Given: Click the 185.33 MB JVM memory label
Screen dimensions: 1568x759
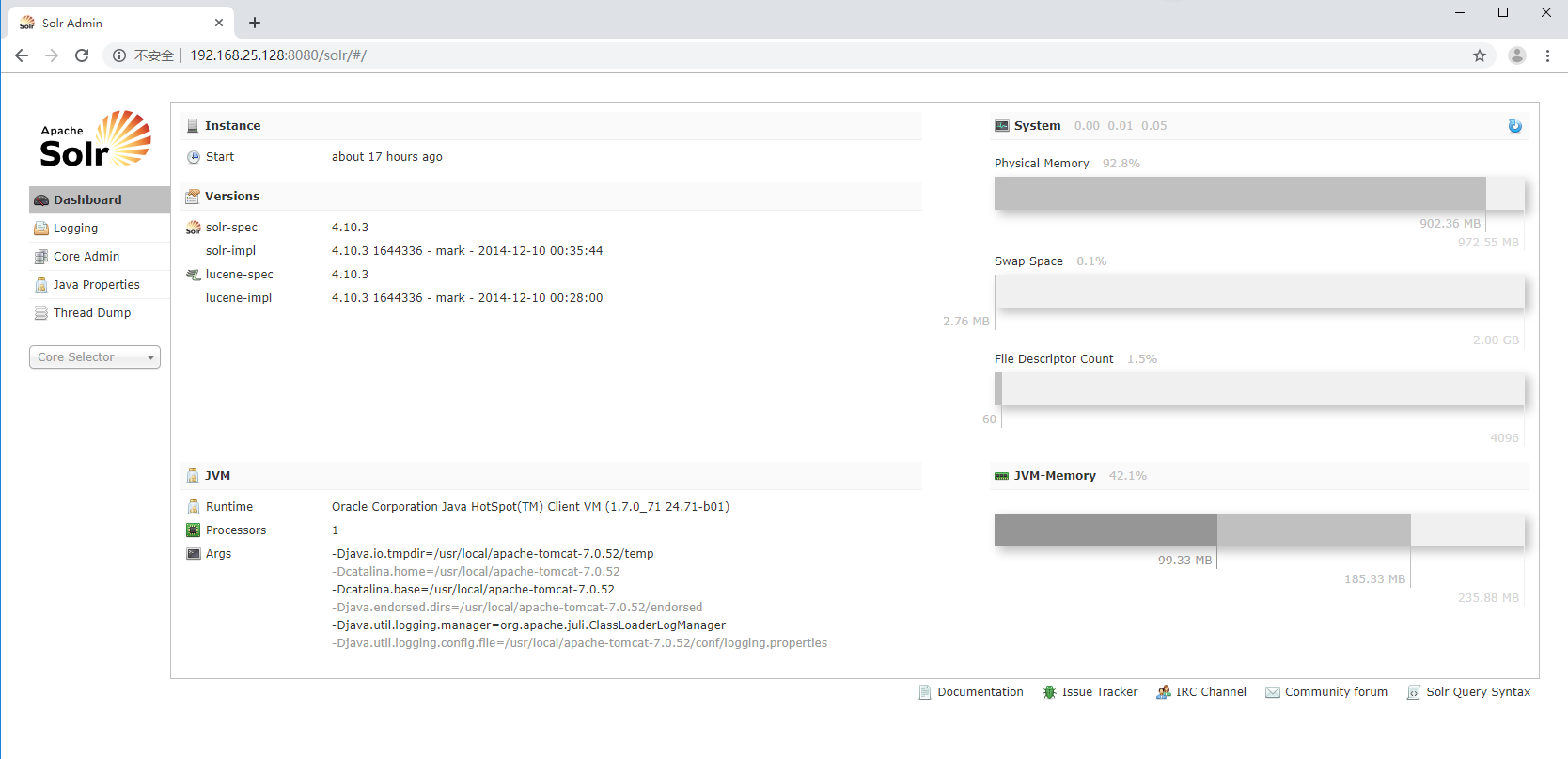Looking at the screenshot, I should [x=1374, y=579].
